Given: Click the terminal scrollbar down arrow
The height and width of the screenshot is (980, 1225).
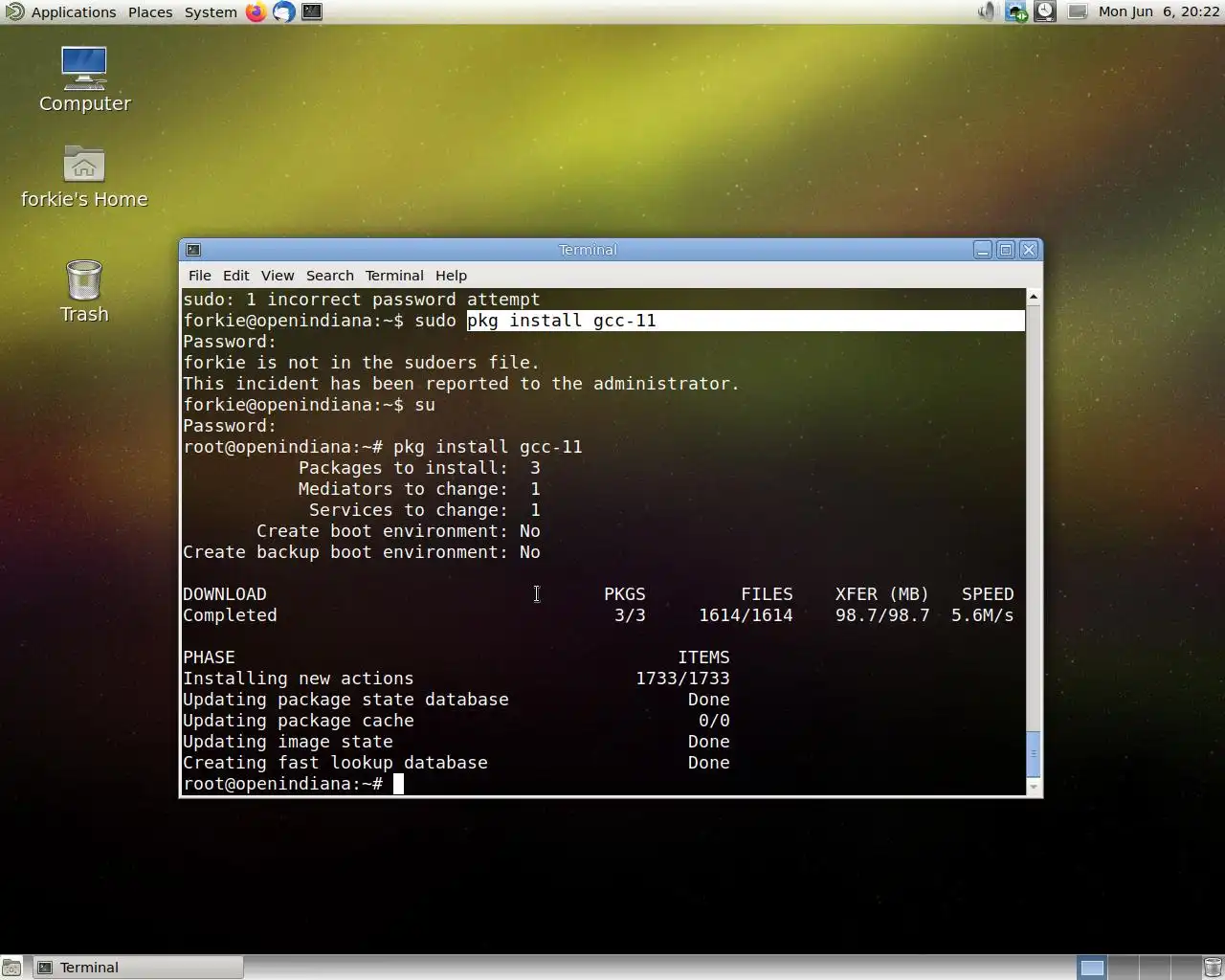Looking at the screenshot, I should tap(1033, 787).
